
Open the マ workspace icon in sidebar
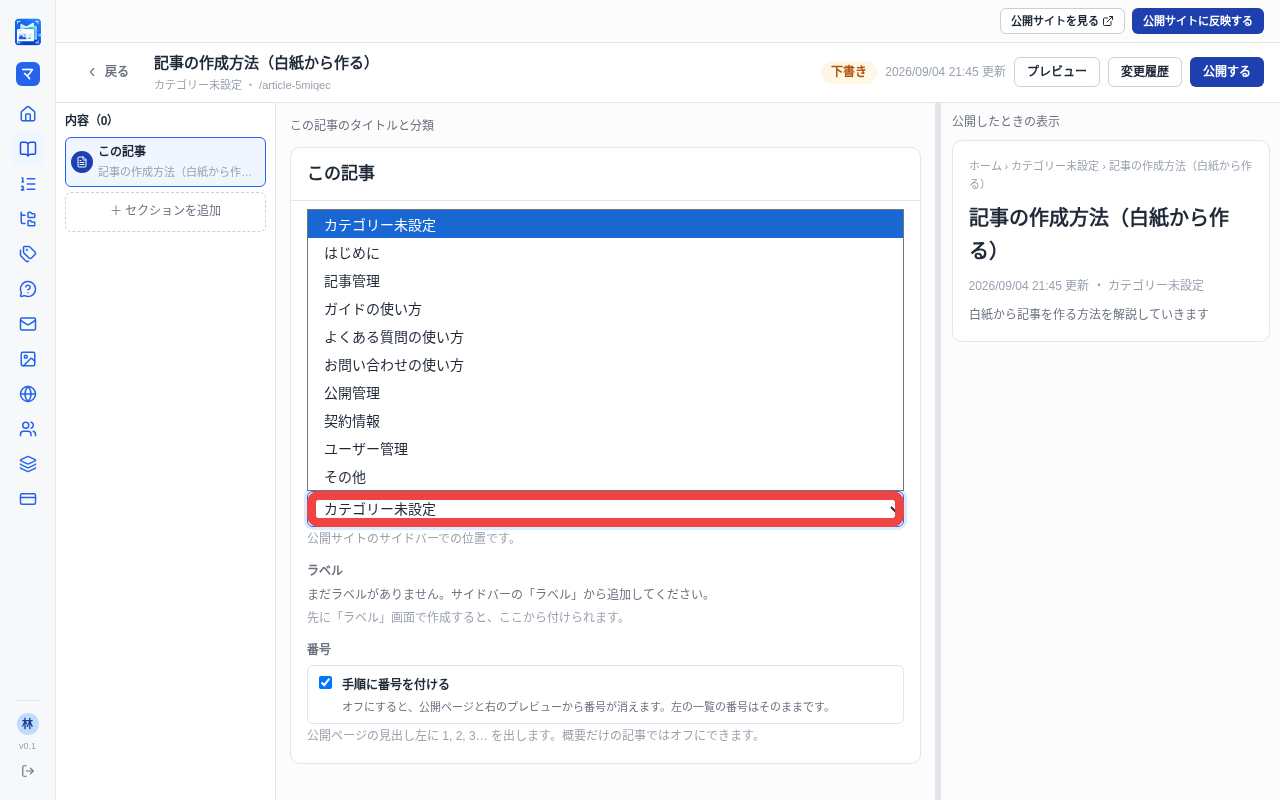tap(28, 74)
